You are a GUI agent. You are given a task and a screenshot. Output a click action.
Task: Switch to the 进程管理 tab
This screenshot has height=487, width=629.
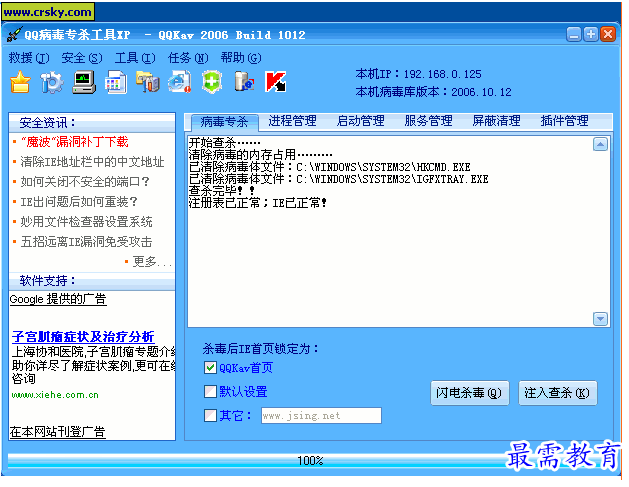pyautogui.click(x=292, y=121)
